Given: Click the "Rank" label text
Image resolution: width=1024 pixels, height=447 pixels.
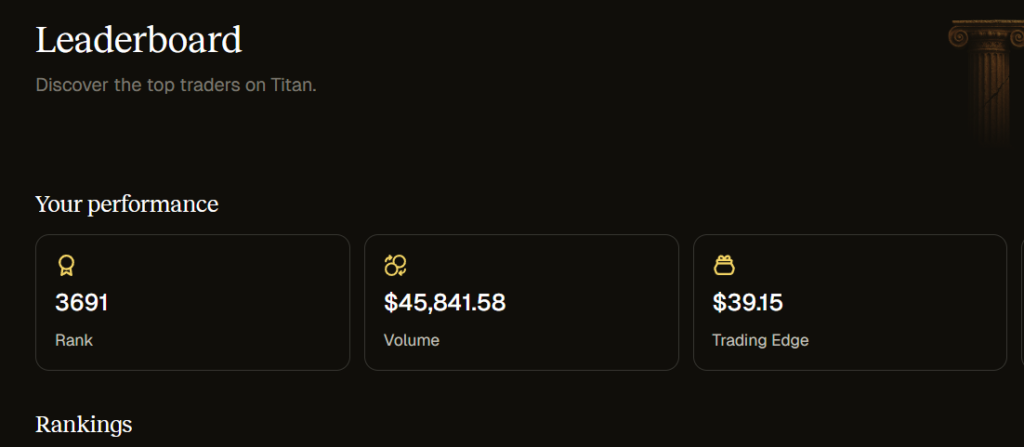Looking at the screenshot, I should [x=74, y=340].
